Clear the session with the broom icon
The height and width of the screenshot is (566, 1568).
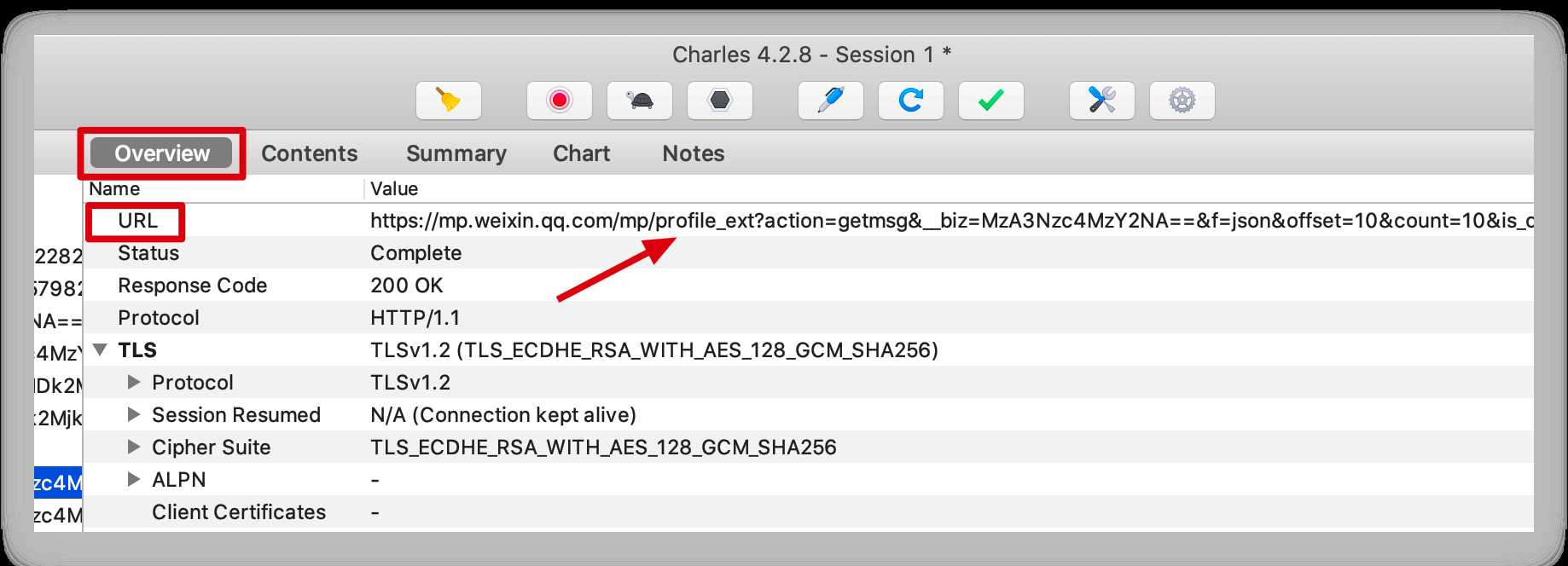(449, 101)
